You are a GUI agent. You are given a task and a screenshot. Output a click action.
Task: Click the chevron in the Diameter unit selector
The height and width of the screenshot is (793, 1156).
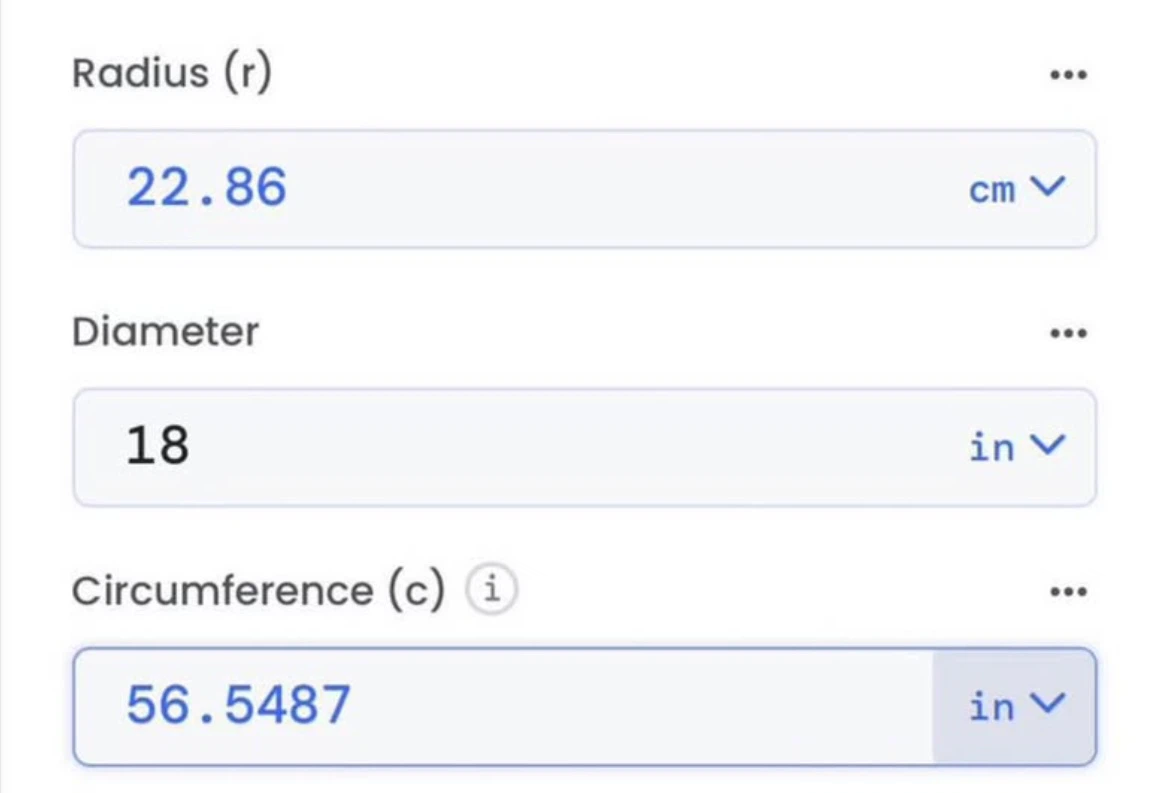(x=1048, y=444)
